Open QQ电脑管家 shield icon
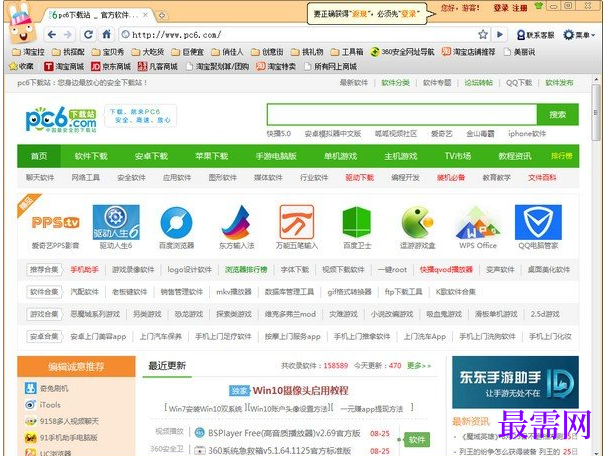Image resolution: width=610 pixels, height=456 pixels. [538, 222]
